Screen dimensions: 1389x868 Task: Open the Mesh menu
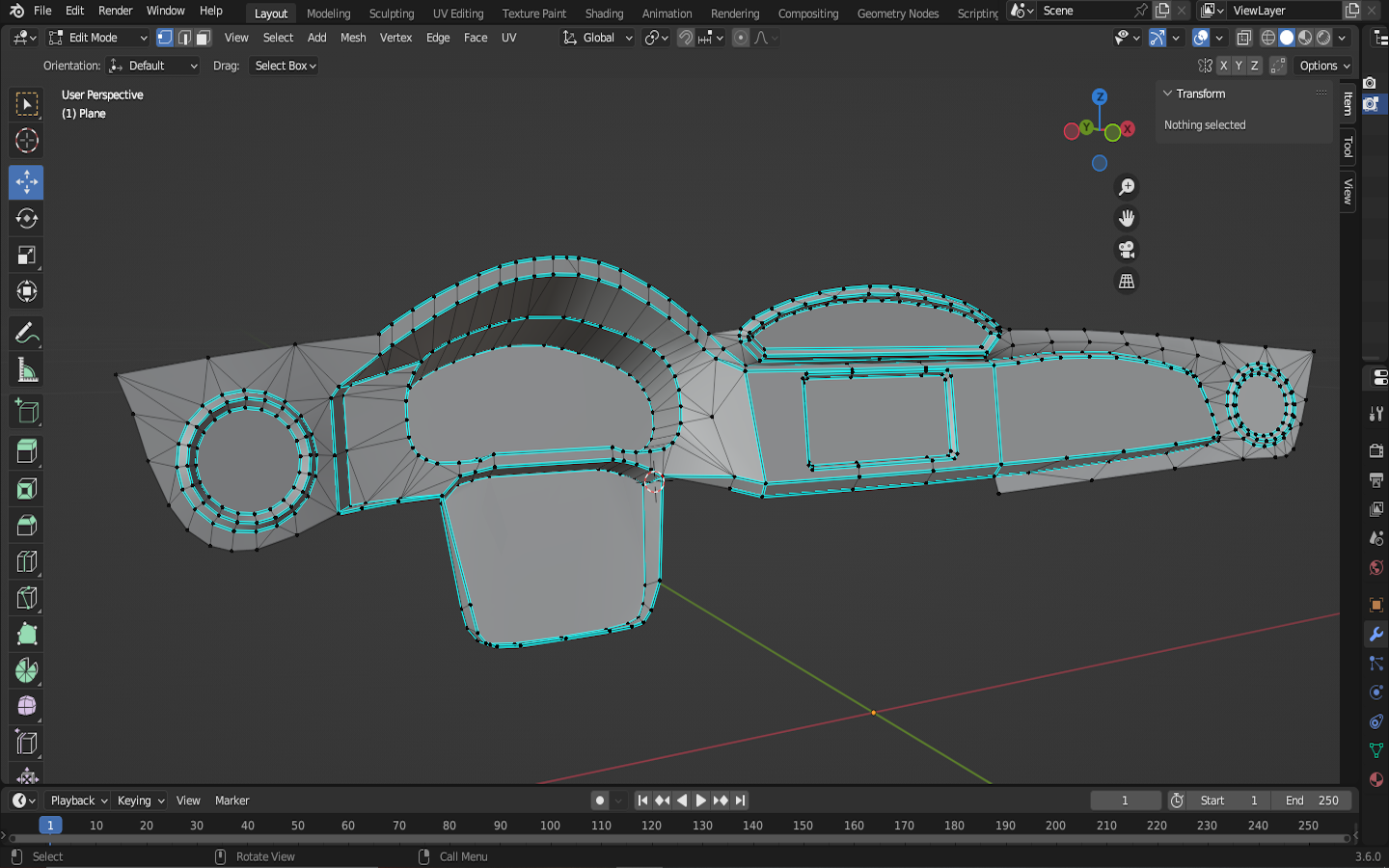pyautogui.click(x=353, y=38)
